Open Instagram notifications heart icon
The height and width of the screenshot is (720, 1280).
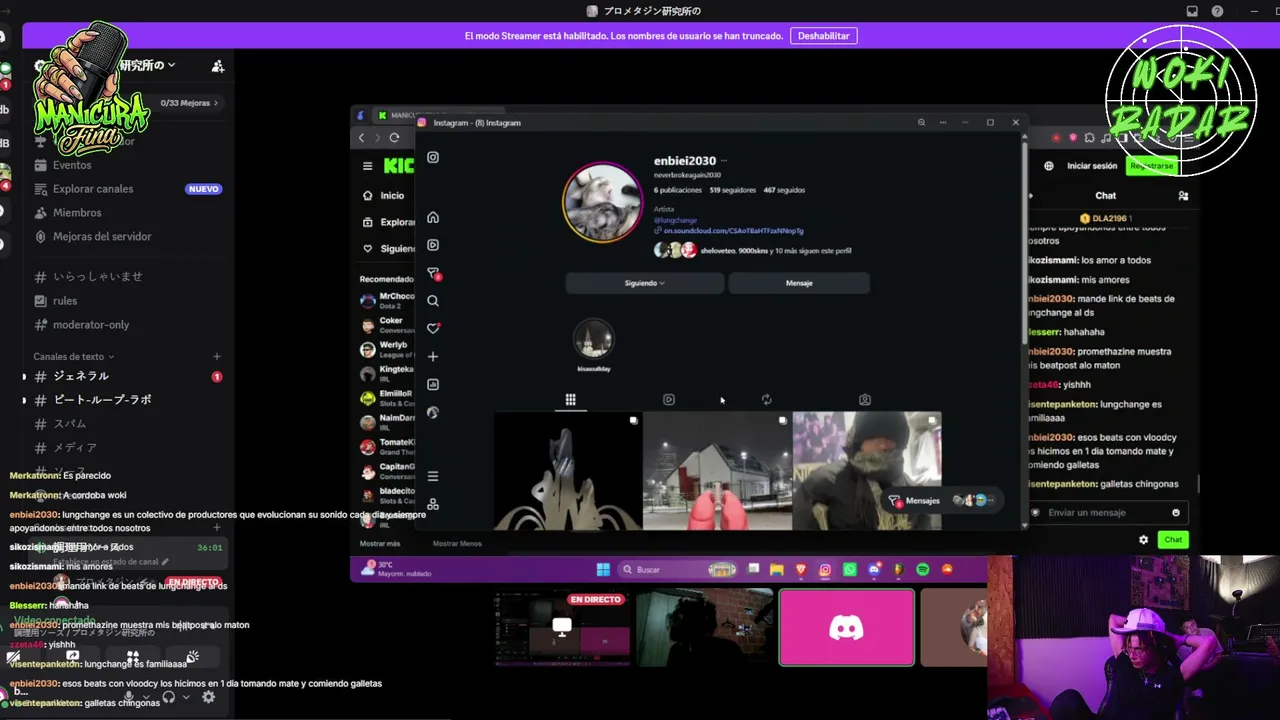[433, 328]
